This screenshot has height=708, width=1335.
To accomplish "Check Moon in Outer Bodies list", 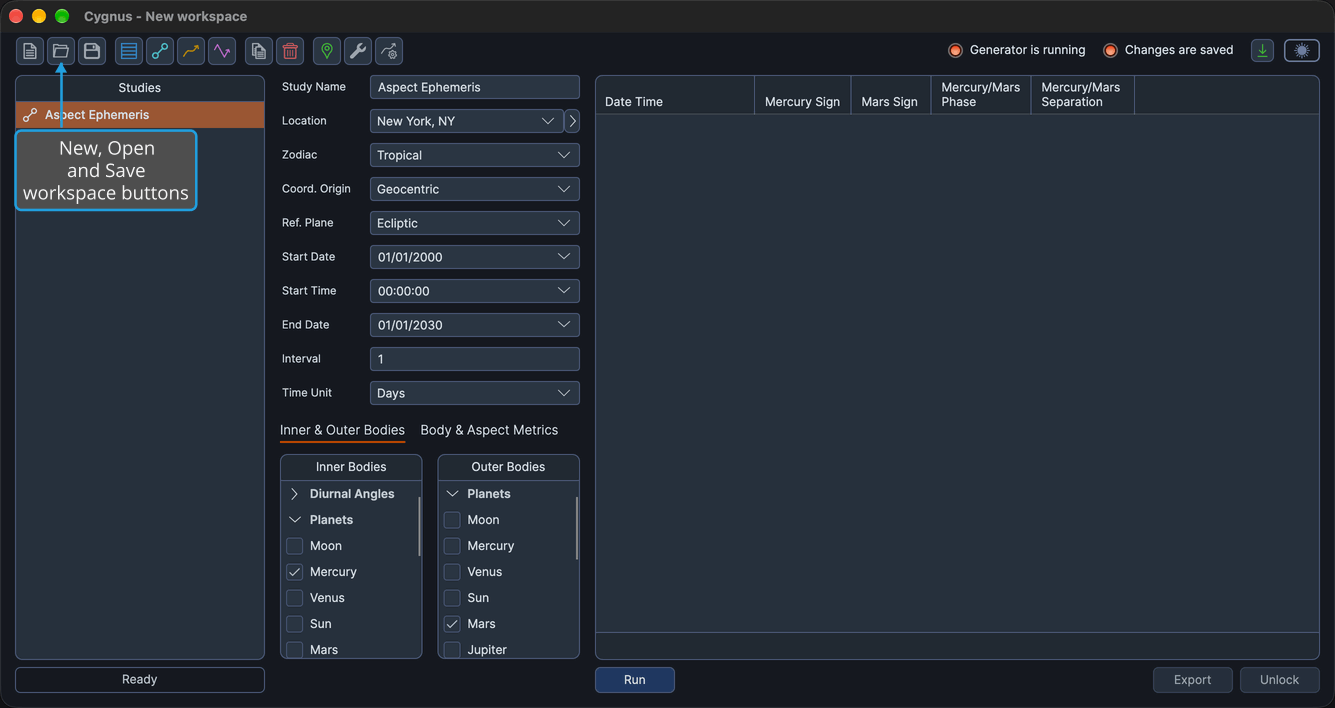I will (x=452, y=520).
